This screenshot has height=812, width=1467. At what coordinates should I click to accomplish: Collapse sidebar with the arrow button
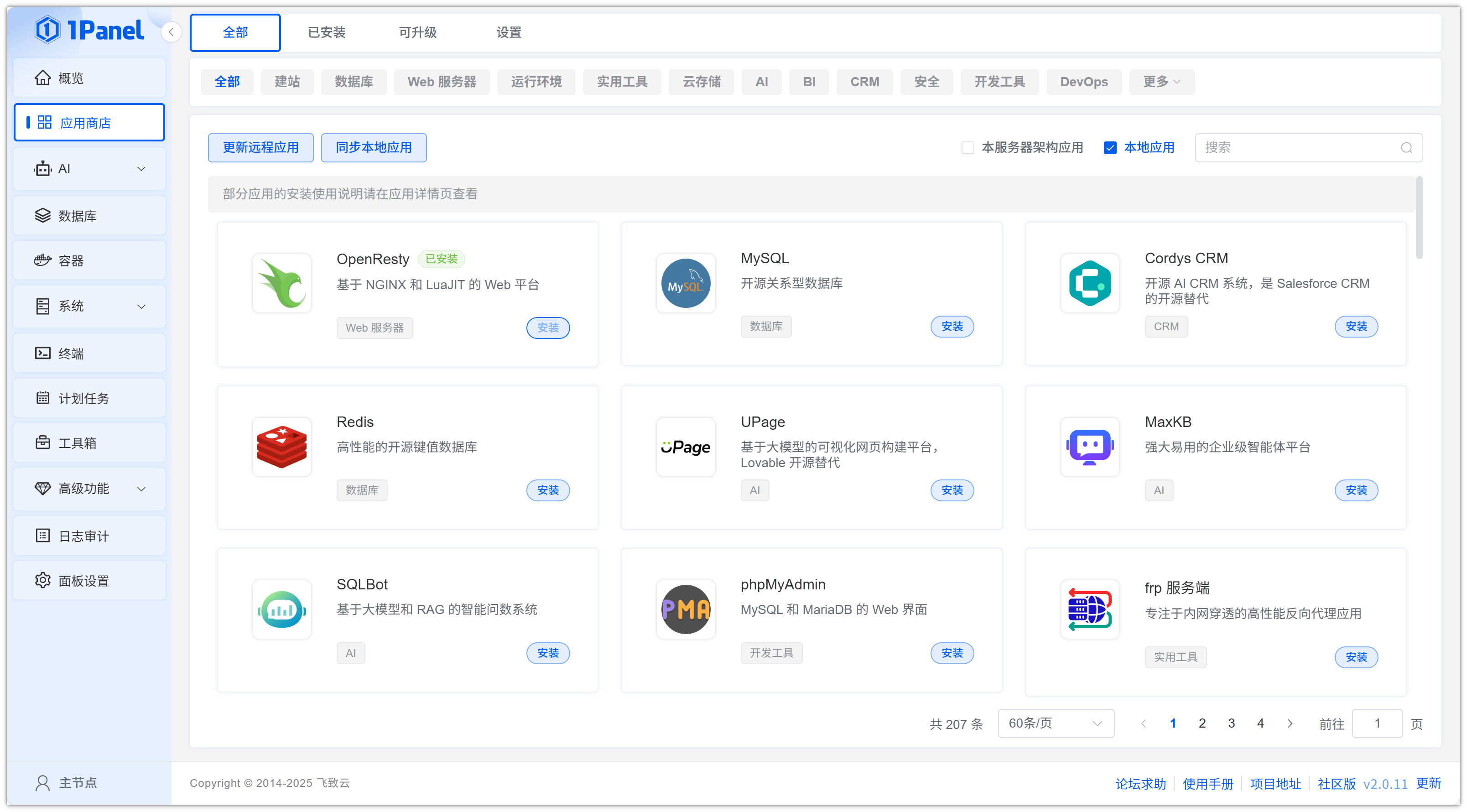171,32
